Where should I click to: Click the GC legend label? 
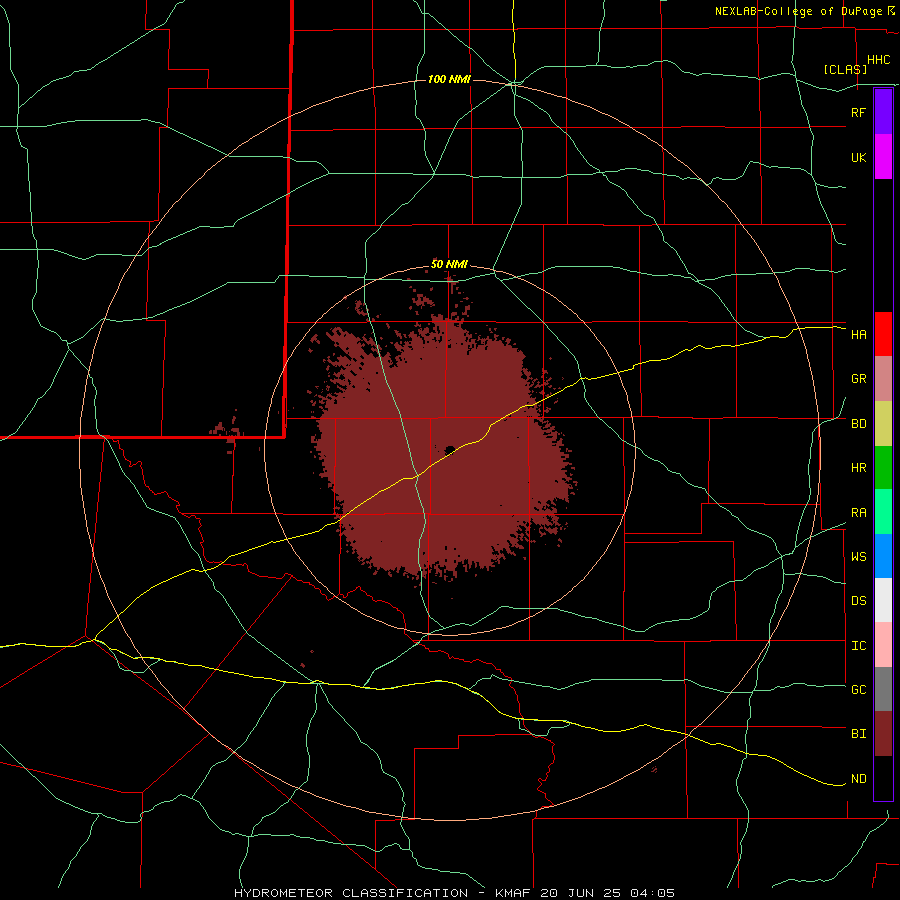[x=858, y=690]
